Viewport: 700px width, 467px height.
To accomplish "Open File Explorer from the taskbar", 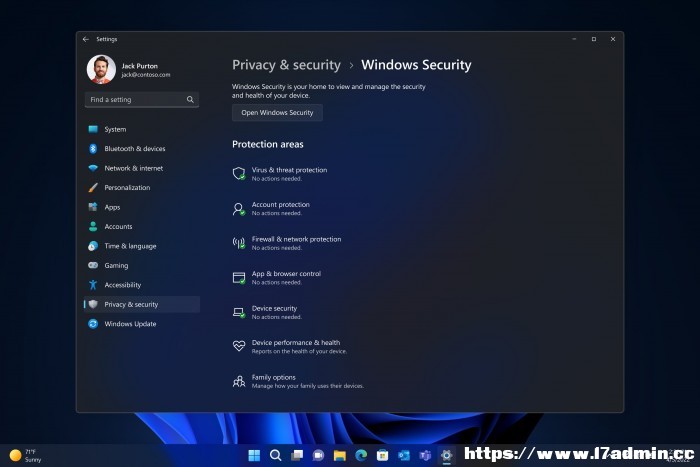I will coord(340,455).
